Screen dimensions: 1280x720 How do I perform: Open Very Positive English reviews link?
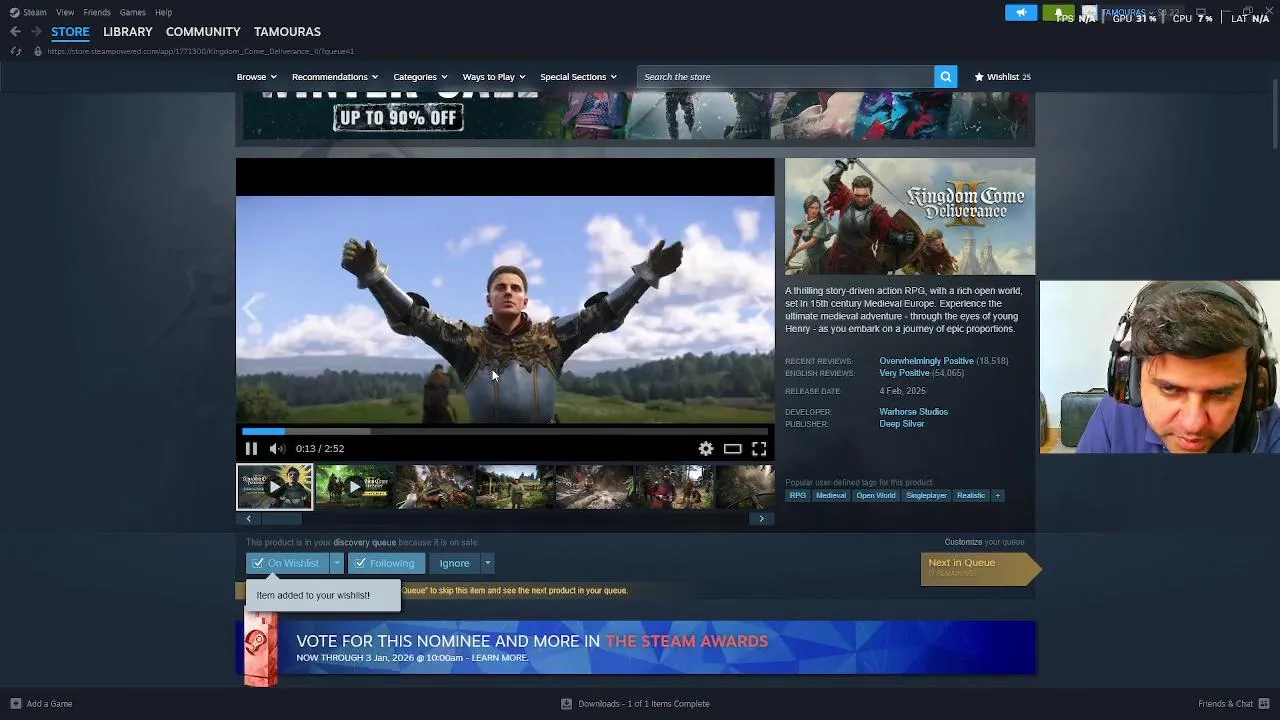coord(904,373)
